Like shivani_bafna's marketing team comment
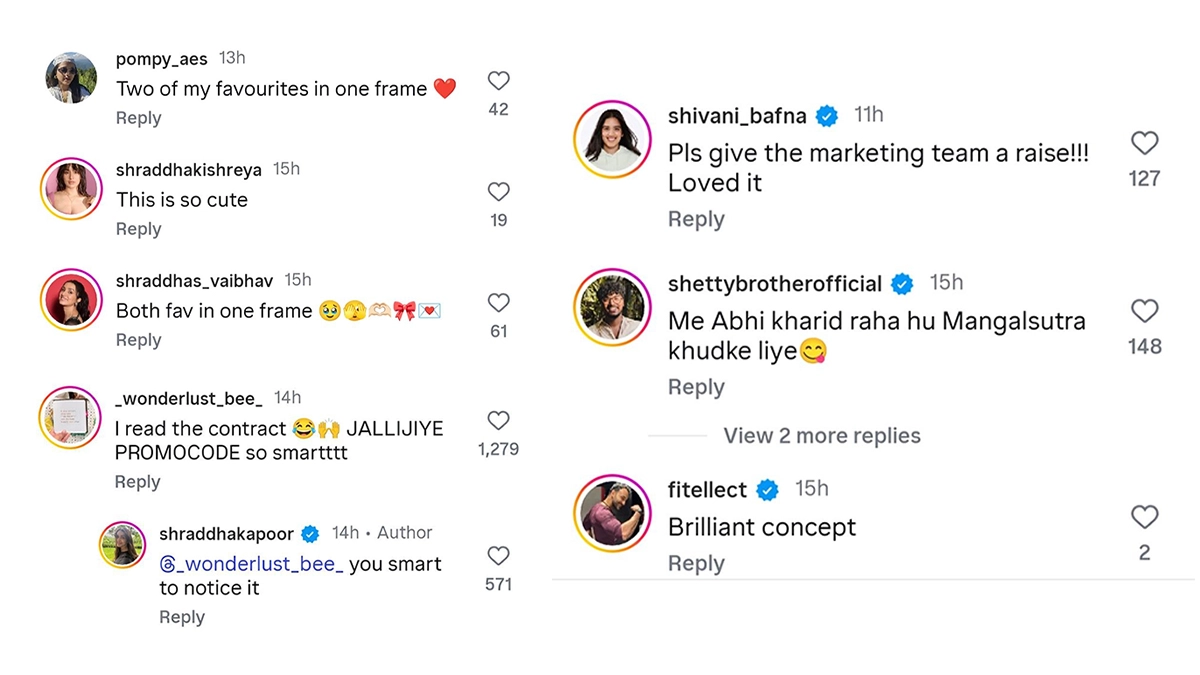1200x675 pixels. (1144, 144)
